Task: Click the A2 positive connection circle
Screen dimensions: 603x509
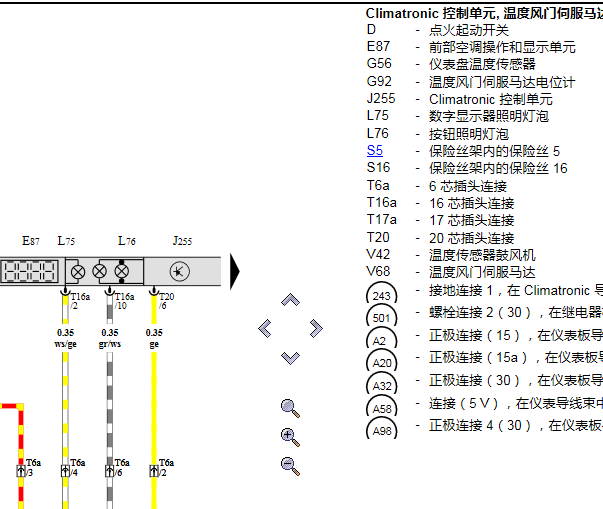Action: (381, 339)
